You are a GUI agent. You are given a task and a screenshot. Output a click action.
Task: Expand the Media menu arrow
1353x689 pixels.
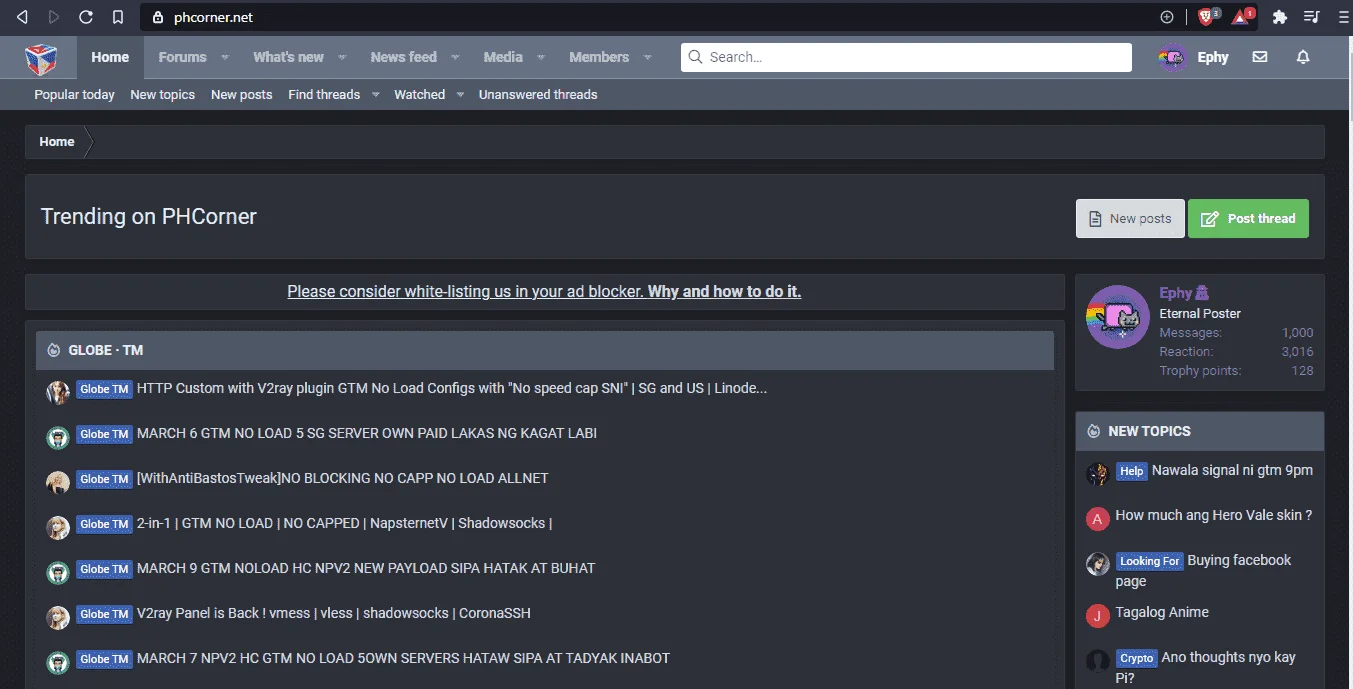541,58
